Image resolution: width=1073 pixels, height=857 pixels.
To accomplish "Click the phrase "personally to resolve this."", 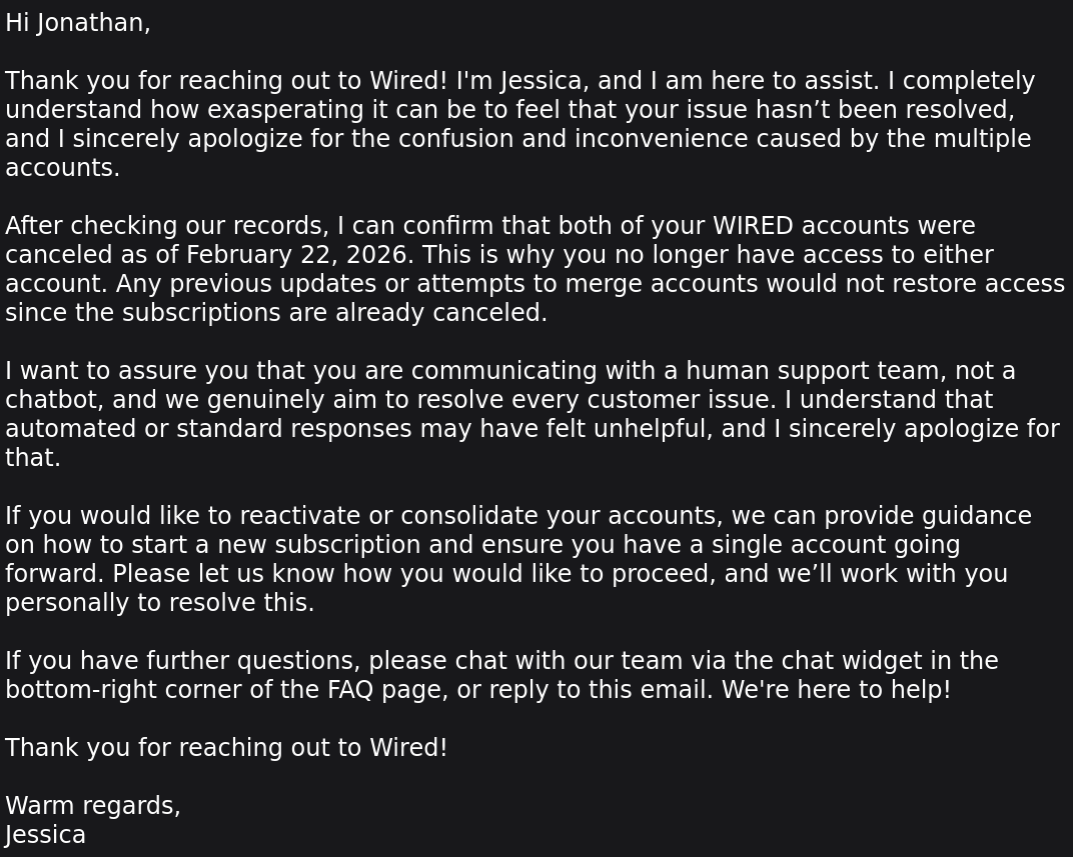I will pyautogui.click(x=160, y=603).
